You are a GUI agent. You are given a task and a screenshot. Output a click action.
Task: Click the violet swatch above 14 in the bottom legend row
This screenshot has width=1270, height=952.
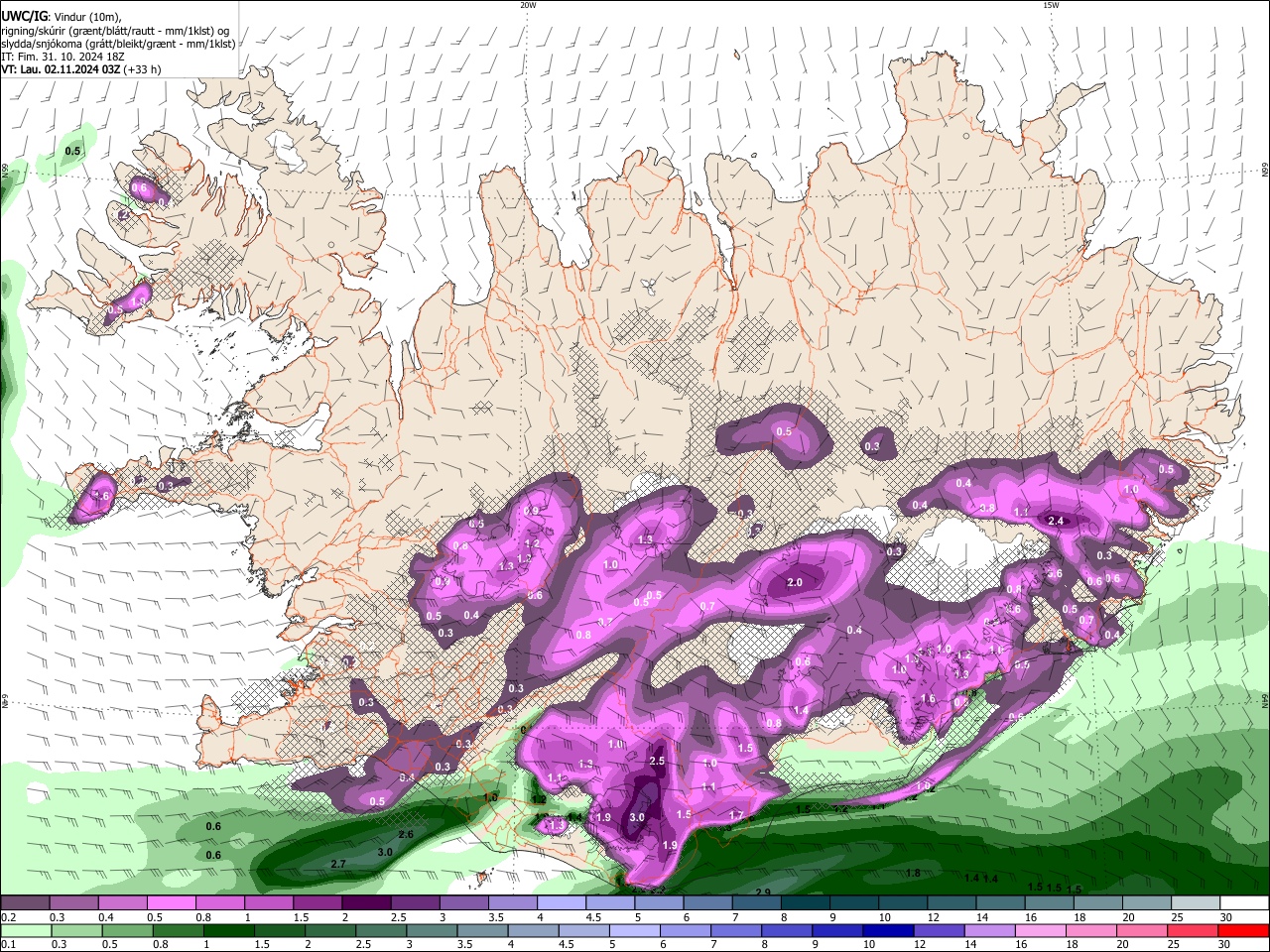(x=988, y=931)
